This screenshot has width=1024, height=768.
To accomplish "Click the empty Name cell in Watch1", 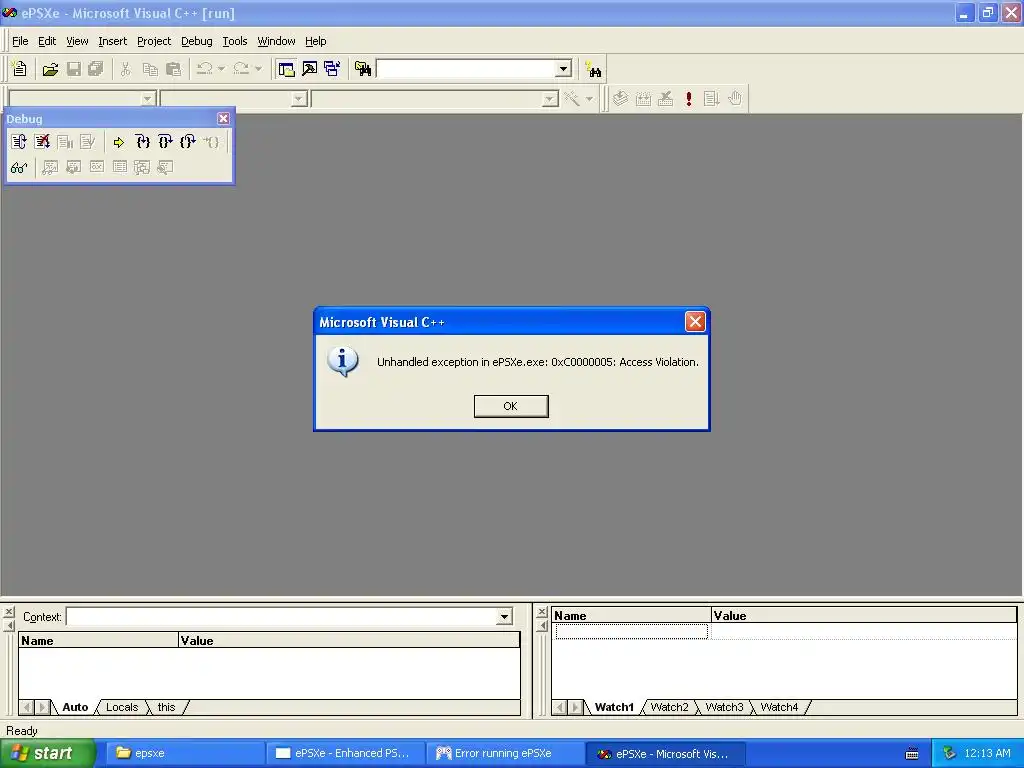I will point(632,631).
